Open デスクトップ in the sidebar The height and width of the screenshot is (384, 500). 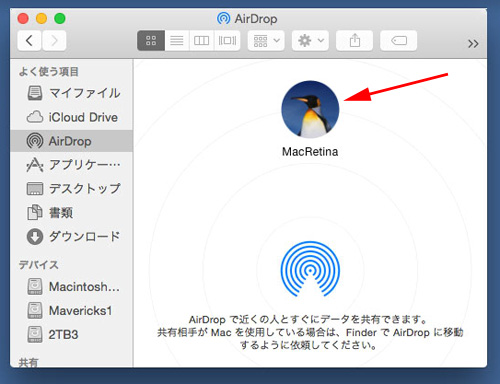coord(72,189)
